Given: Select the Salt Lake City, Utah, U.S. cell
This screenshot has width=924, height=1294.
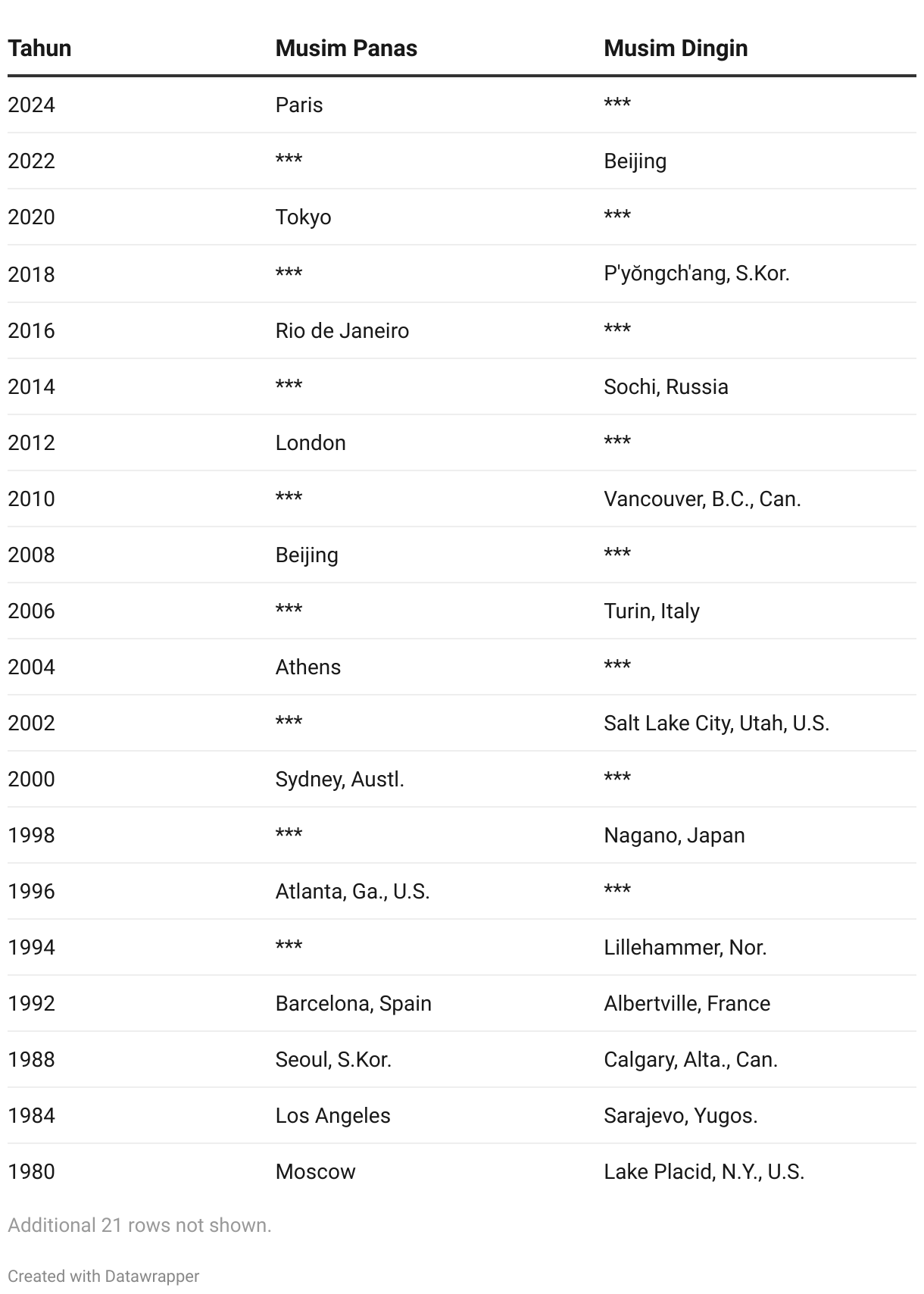Looking at the screenshot, I should [716, 724].
